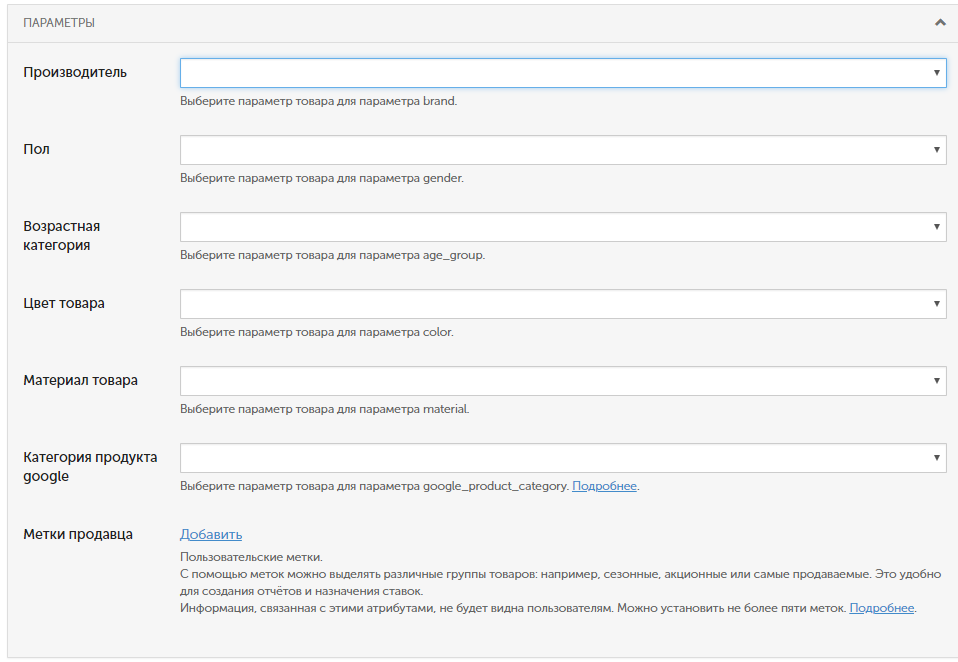The width and height of the screenshot is (958, 662).
Task: Open the Возрастная категория dropdown
Action: point(563,227)
